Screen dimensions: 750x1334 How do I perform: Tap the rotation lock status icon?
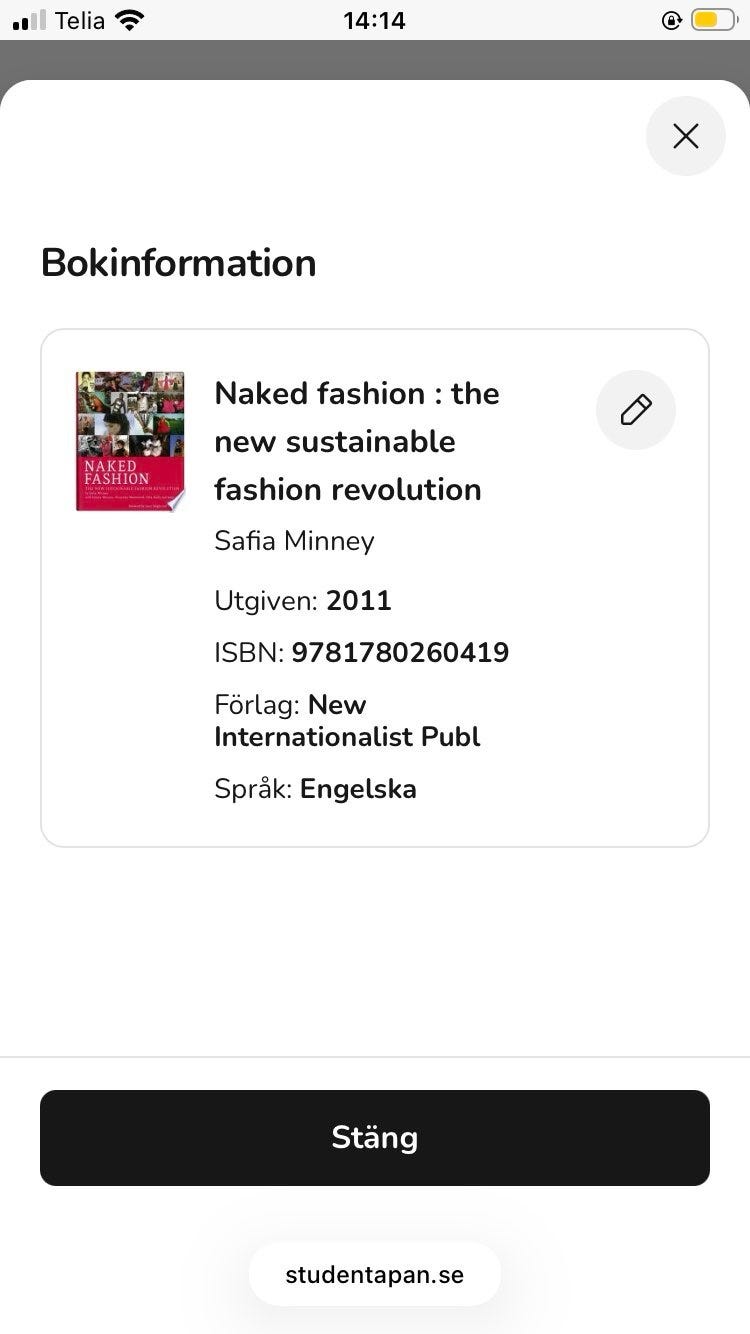point(672,20)
